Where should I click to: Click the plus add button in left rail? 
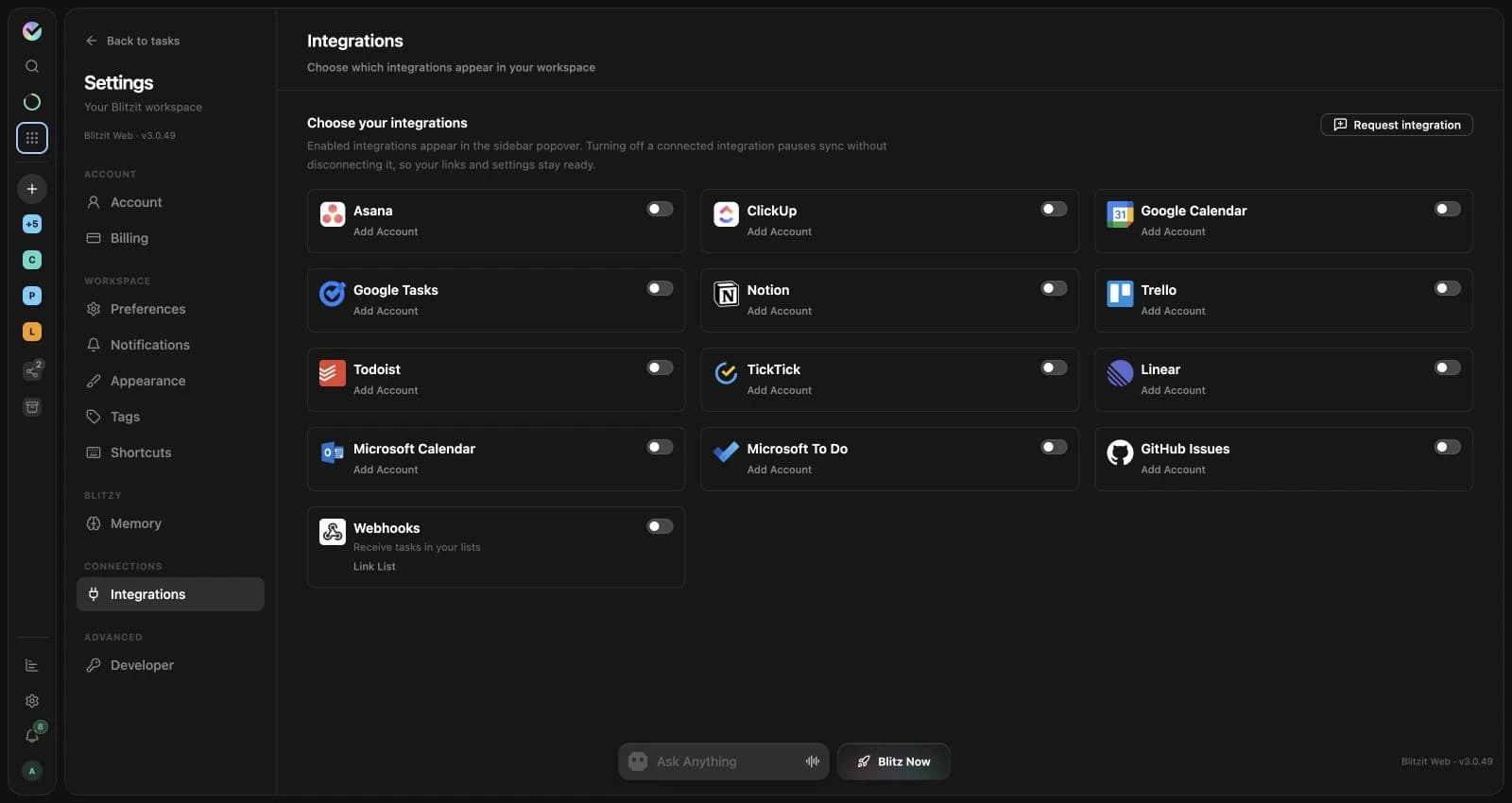[x=32, y=189]
